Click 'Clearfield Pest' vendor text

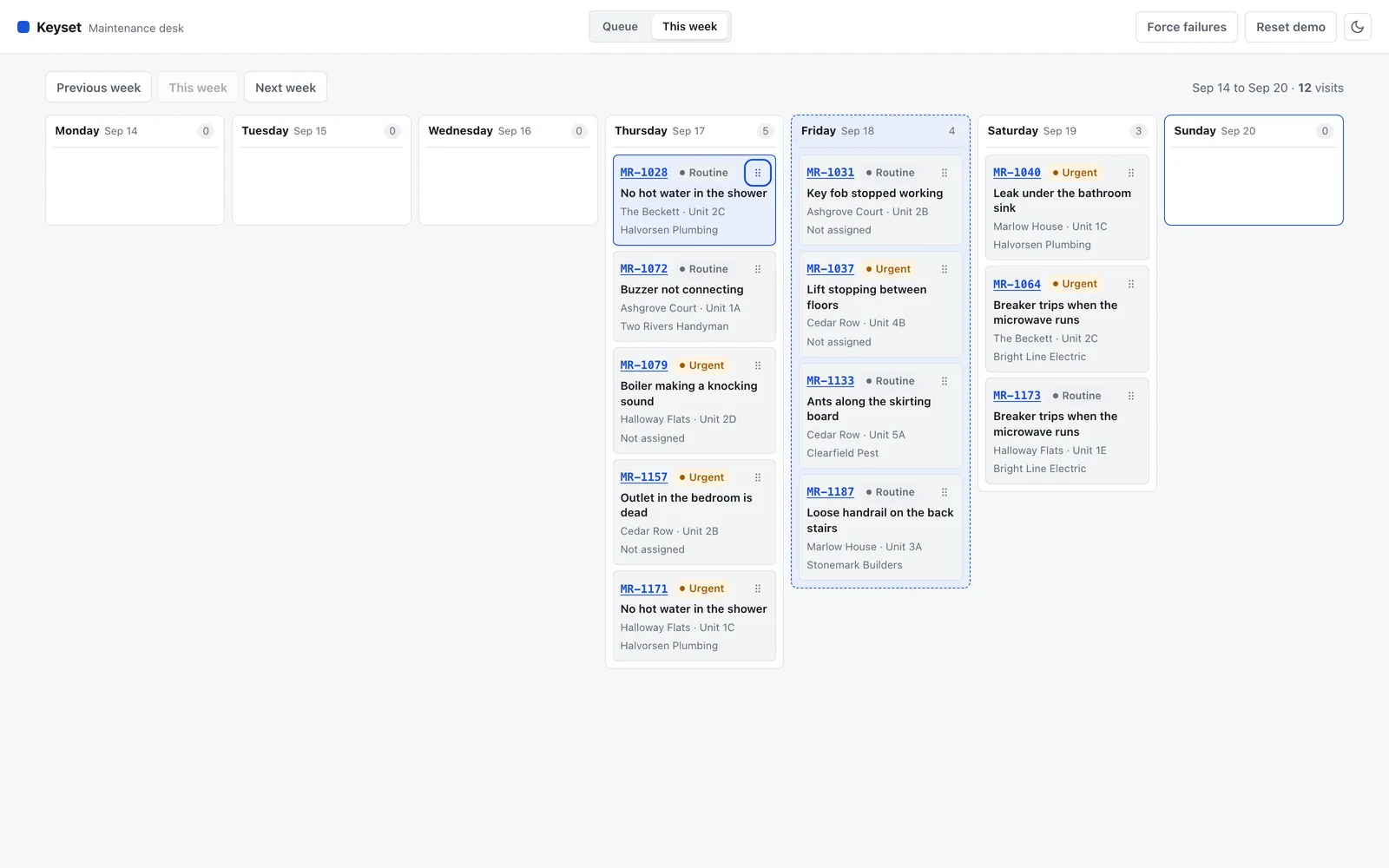coord(842,453)
